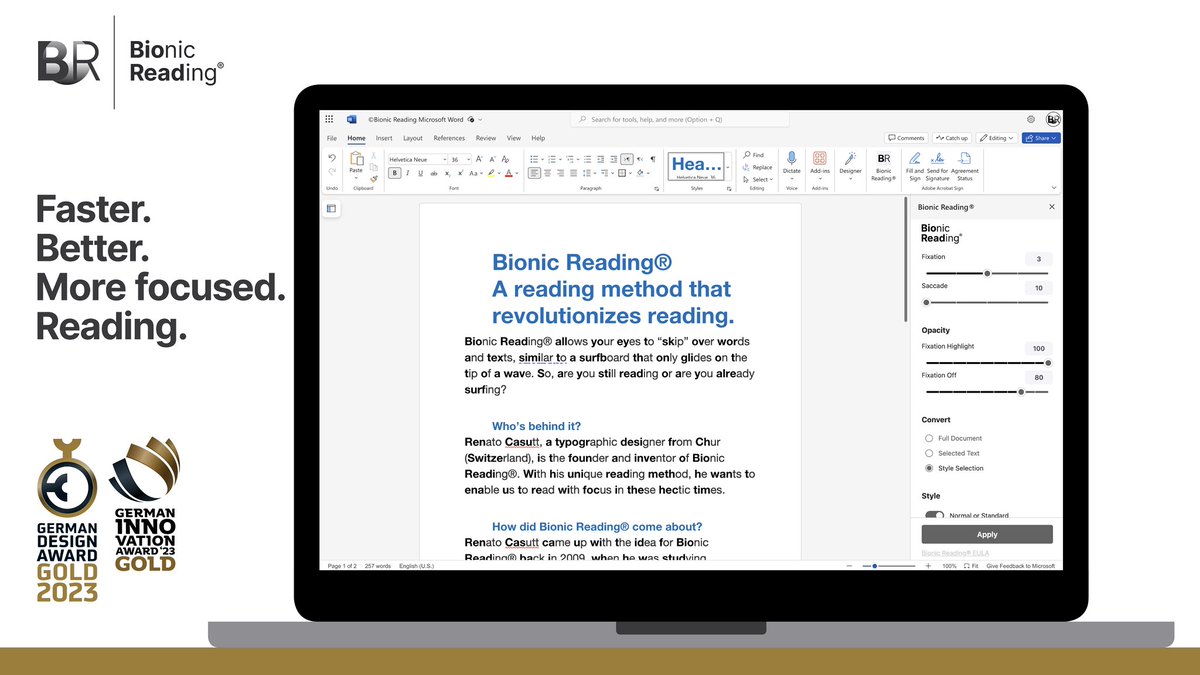The width and height of the screenshot is (1200, 675).
Task: Switch to the Review tab
Action: 486,138
